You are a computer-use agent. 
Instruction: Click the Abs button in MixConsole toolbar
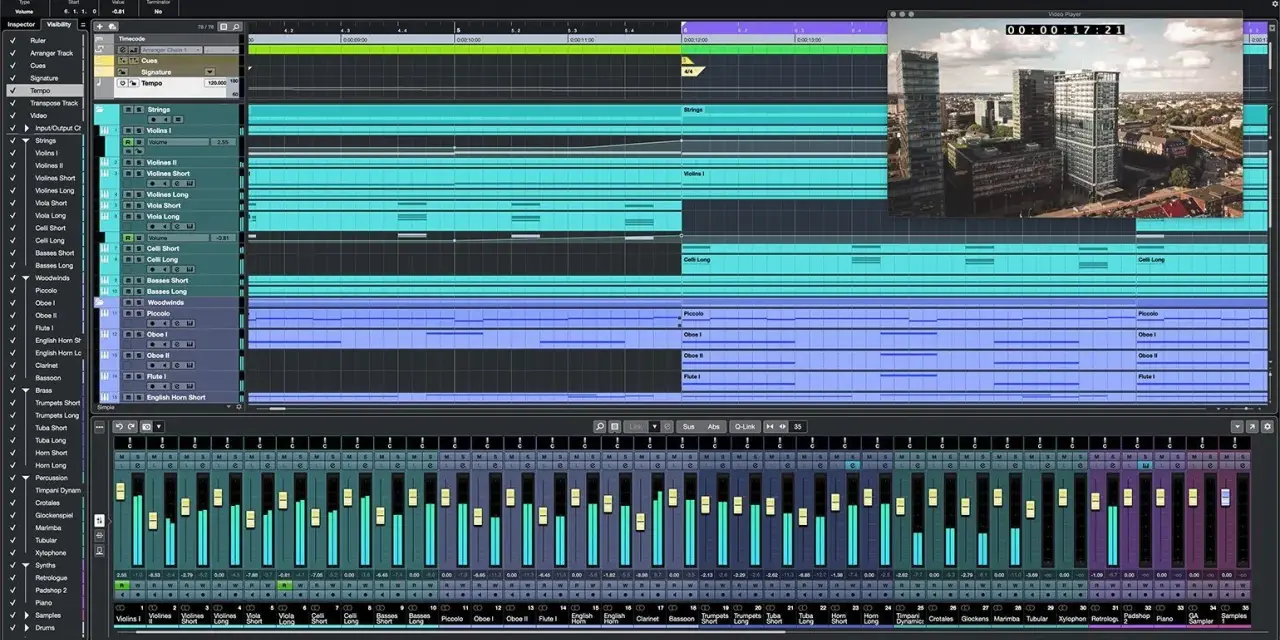[714, 426]
